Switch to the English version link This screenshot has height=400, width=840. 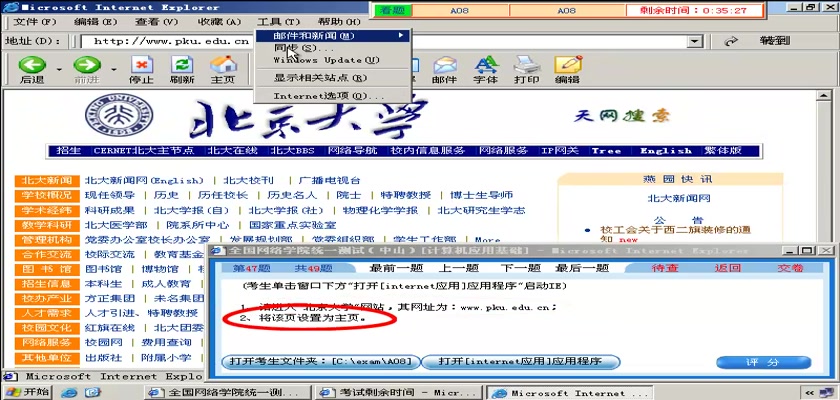coord(666,151)
